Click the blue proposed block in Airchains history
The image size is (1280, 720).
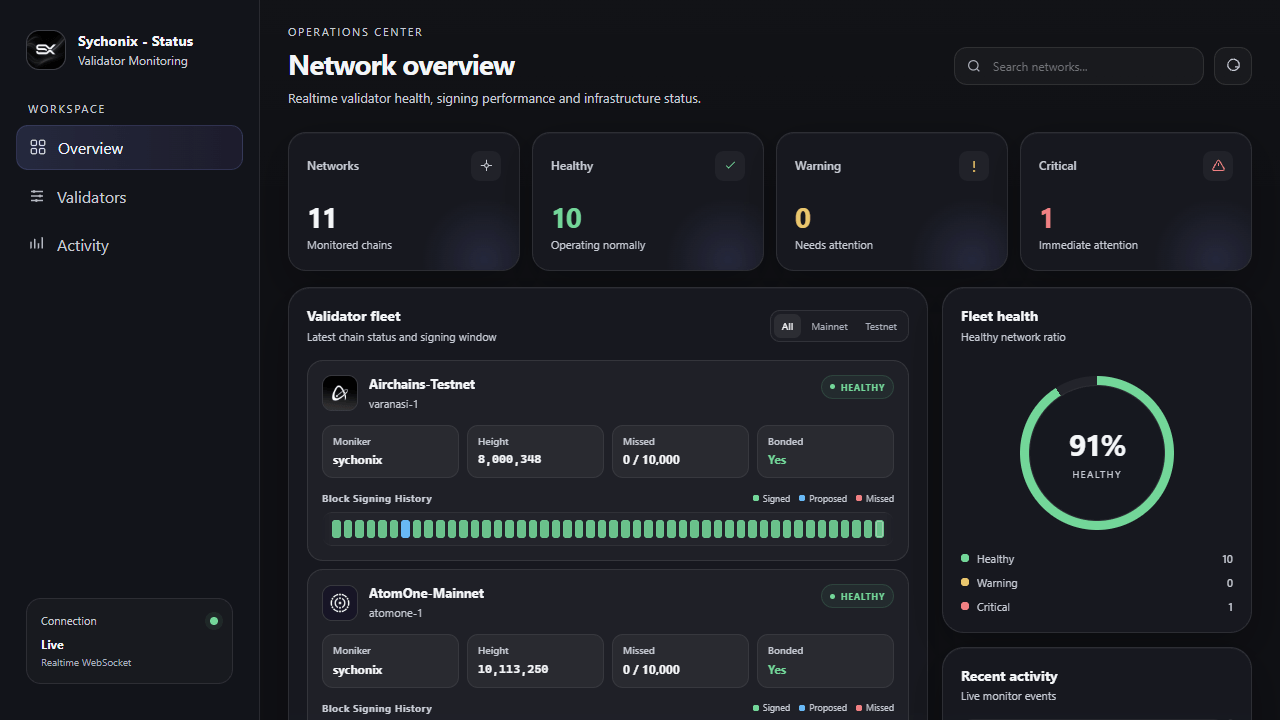(x=405, y=529)
